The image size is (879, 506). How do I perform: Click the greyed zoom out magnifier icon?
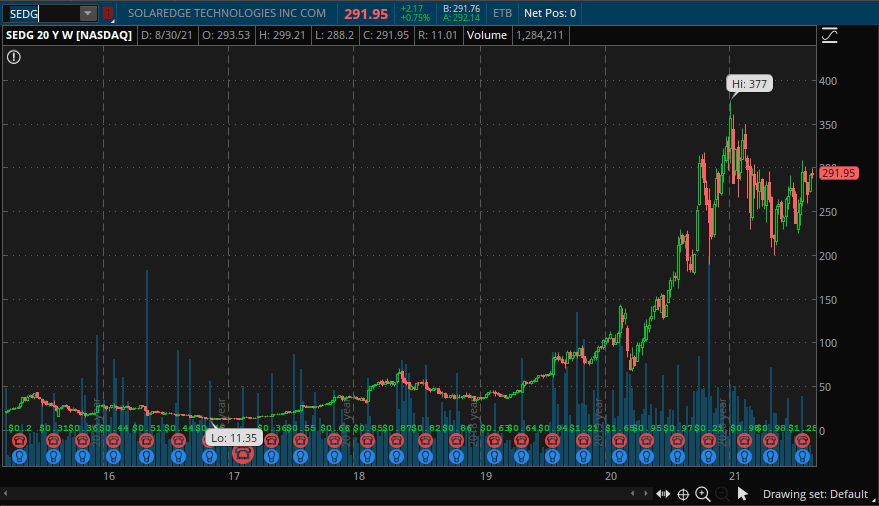[722, 494]
